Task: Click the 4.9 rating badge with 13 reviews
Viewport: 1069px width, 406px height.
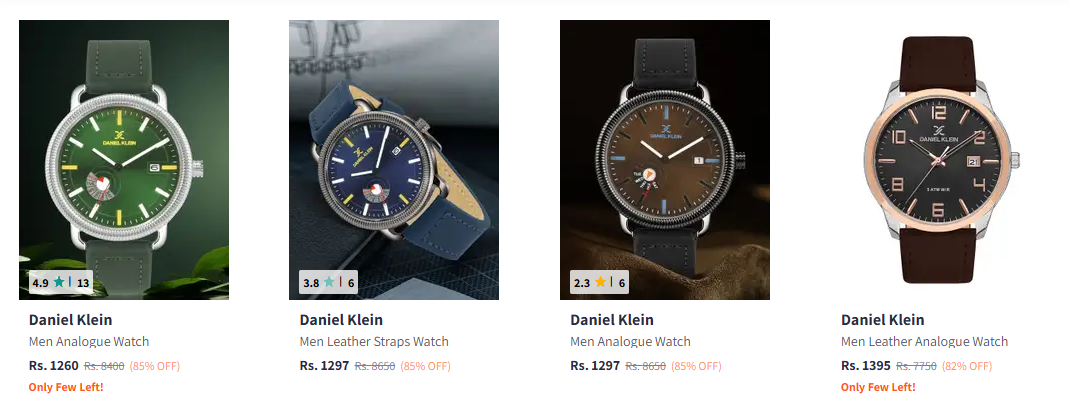Action: 60,283
